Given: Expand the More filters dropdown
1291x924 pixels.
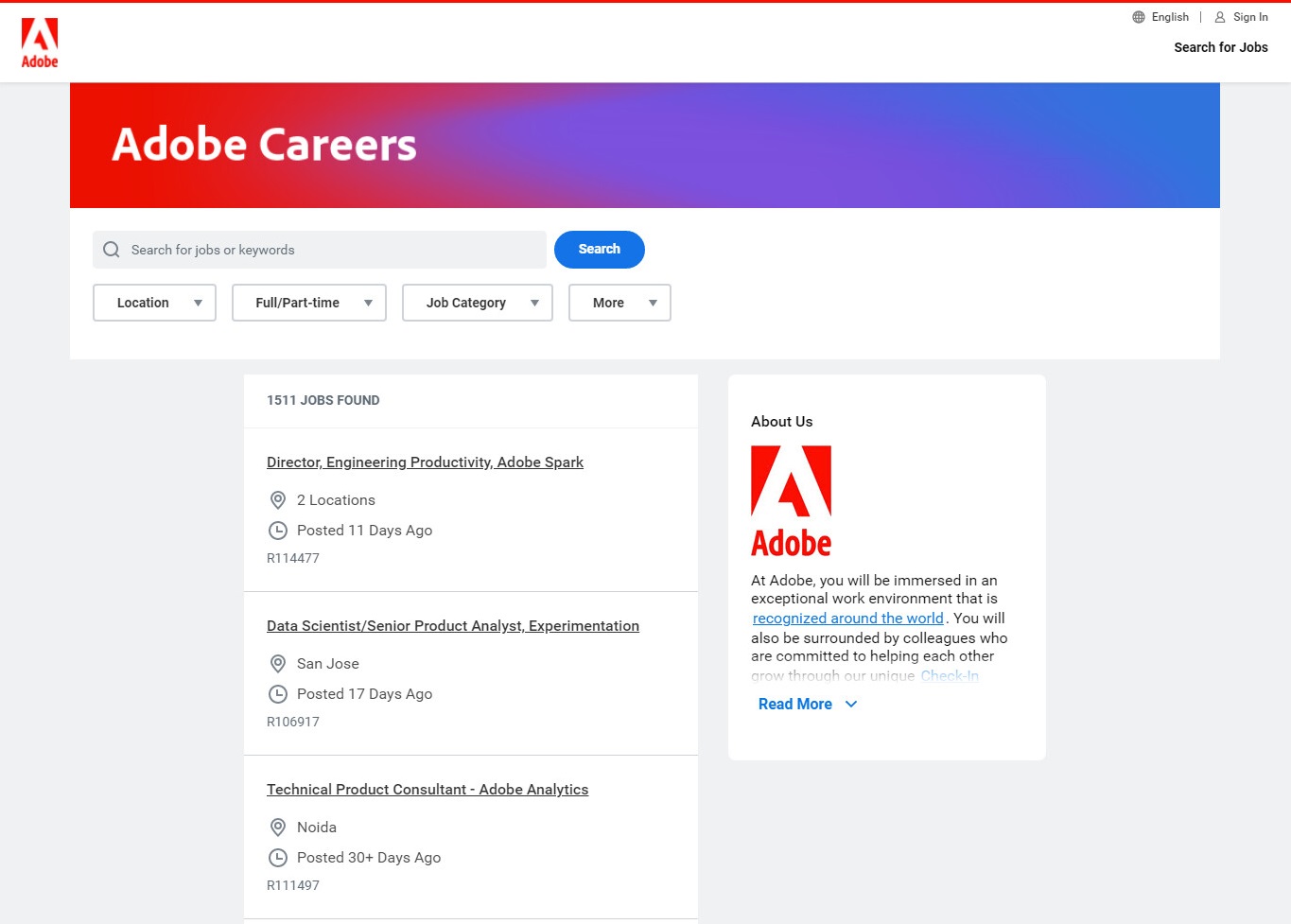Looking at the screenshot, I should 619,303.
